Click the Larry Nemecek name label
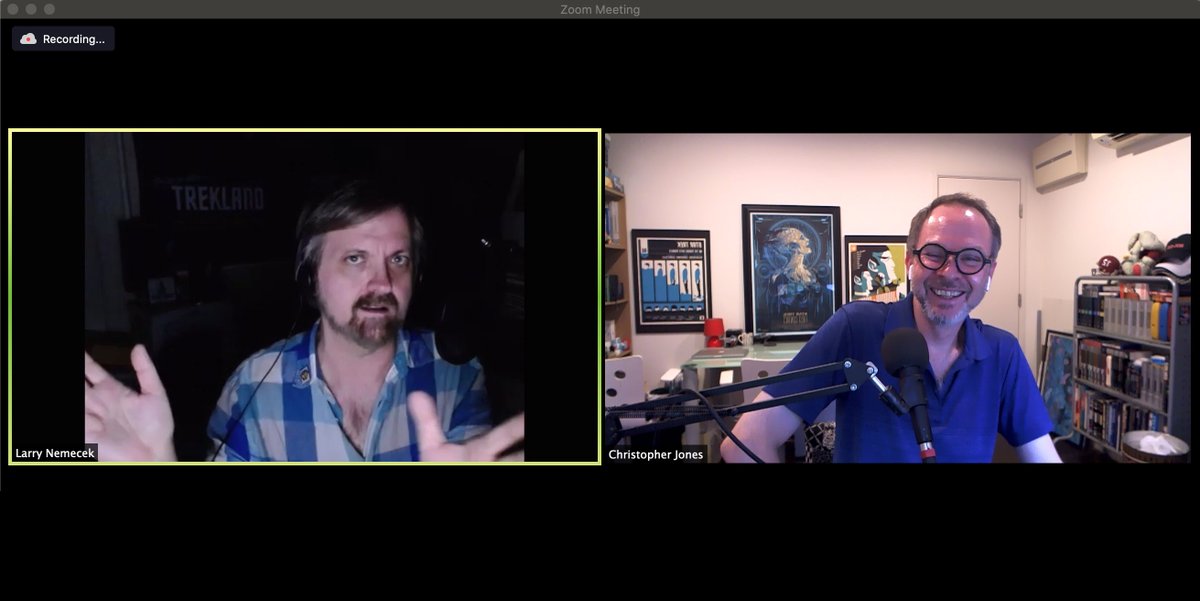Viewport: 1200px width, 601px height. coord(55,454)
